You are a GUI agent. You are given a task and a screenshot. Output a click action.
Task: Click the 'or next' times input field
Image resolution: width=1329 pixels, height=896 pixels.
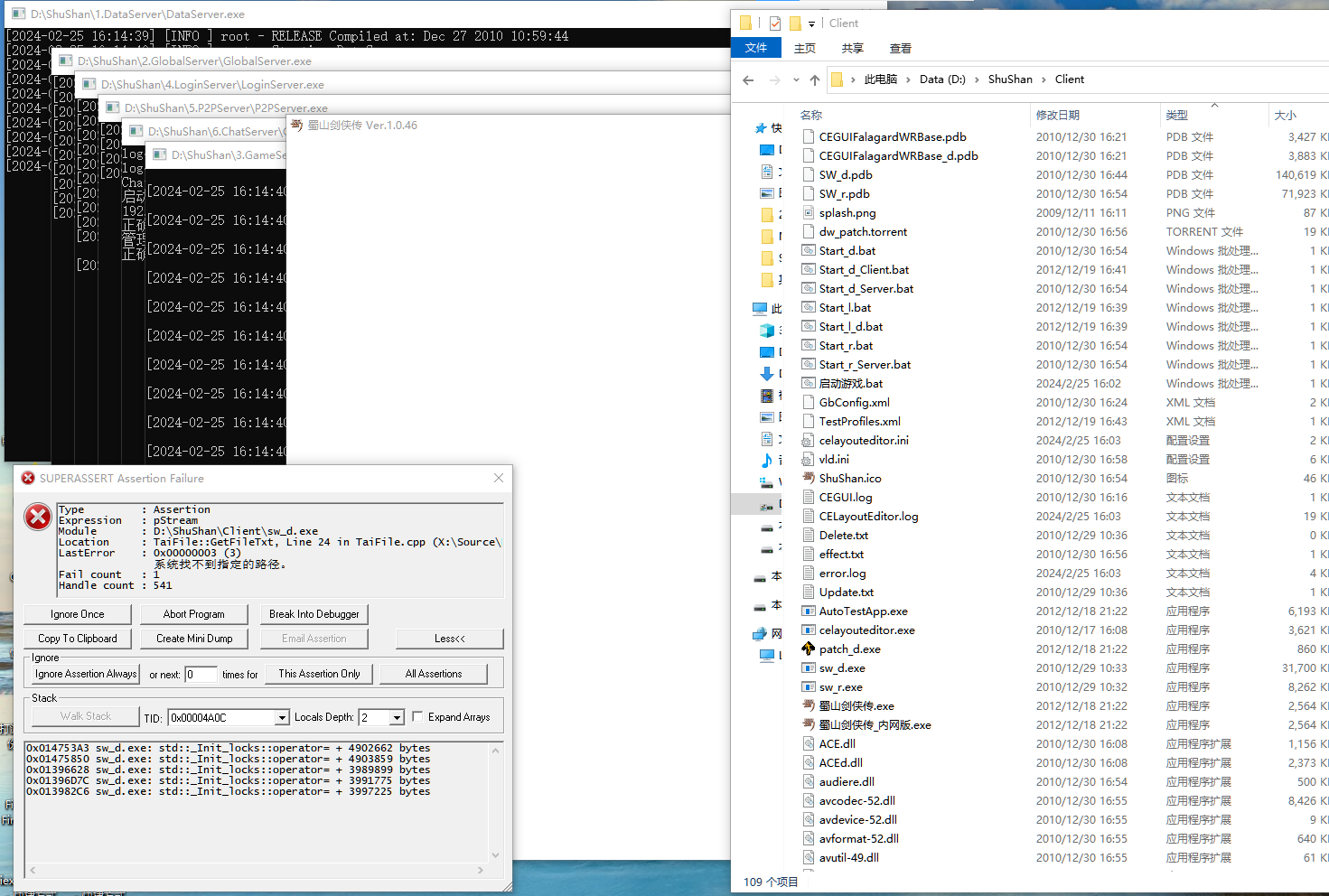click(x=201, y=674)
